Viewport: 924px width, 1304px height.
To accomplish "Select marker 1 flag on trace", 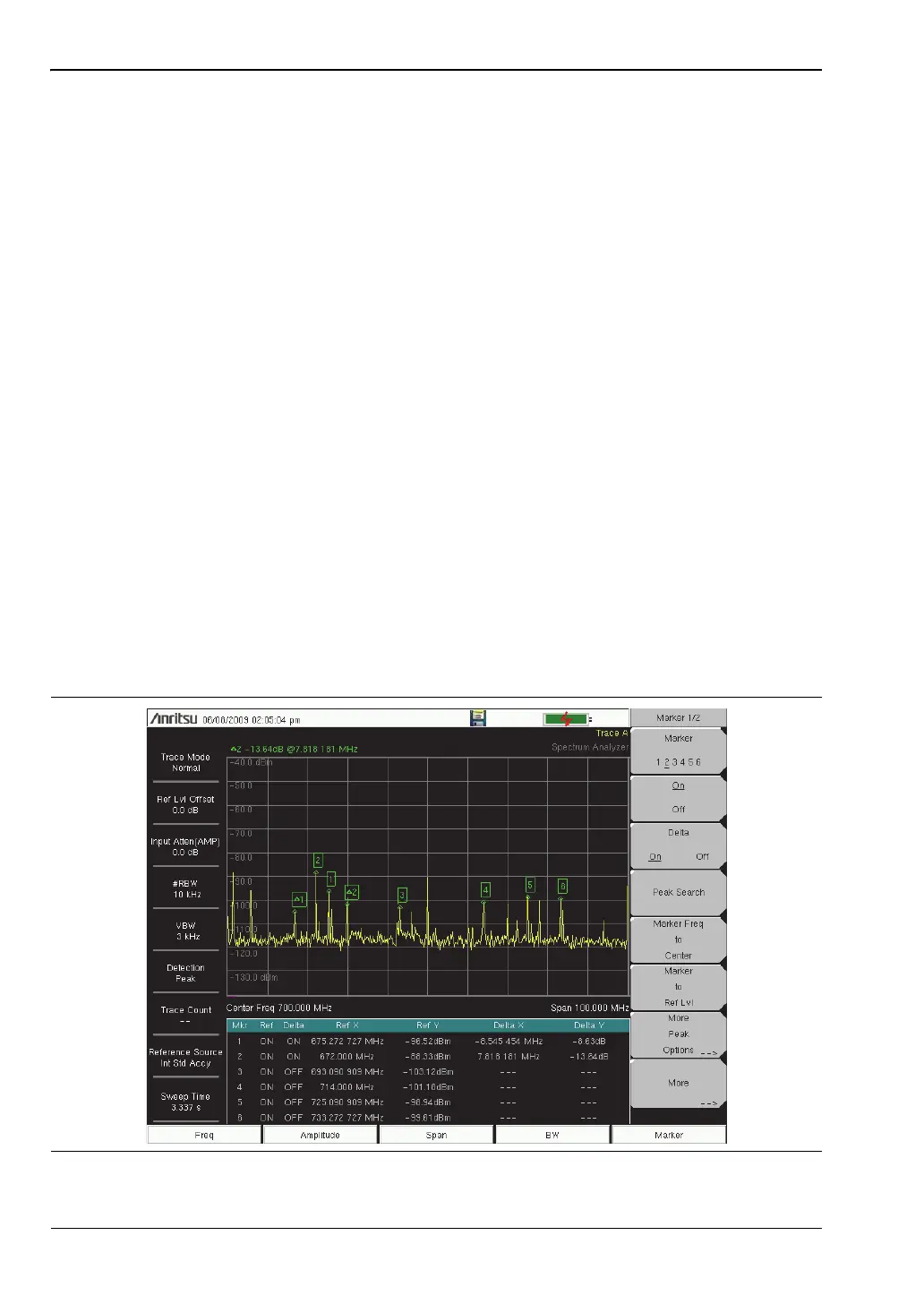I will click(331, 879).
